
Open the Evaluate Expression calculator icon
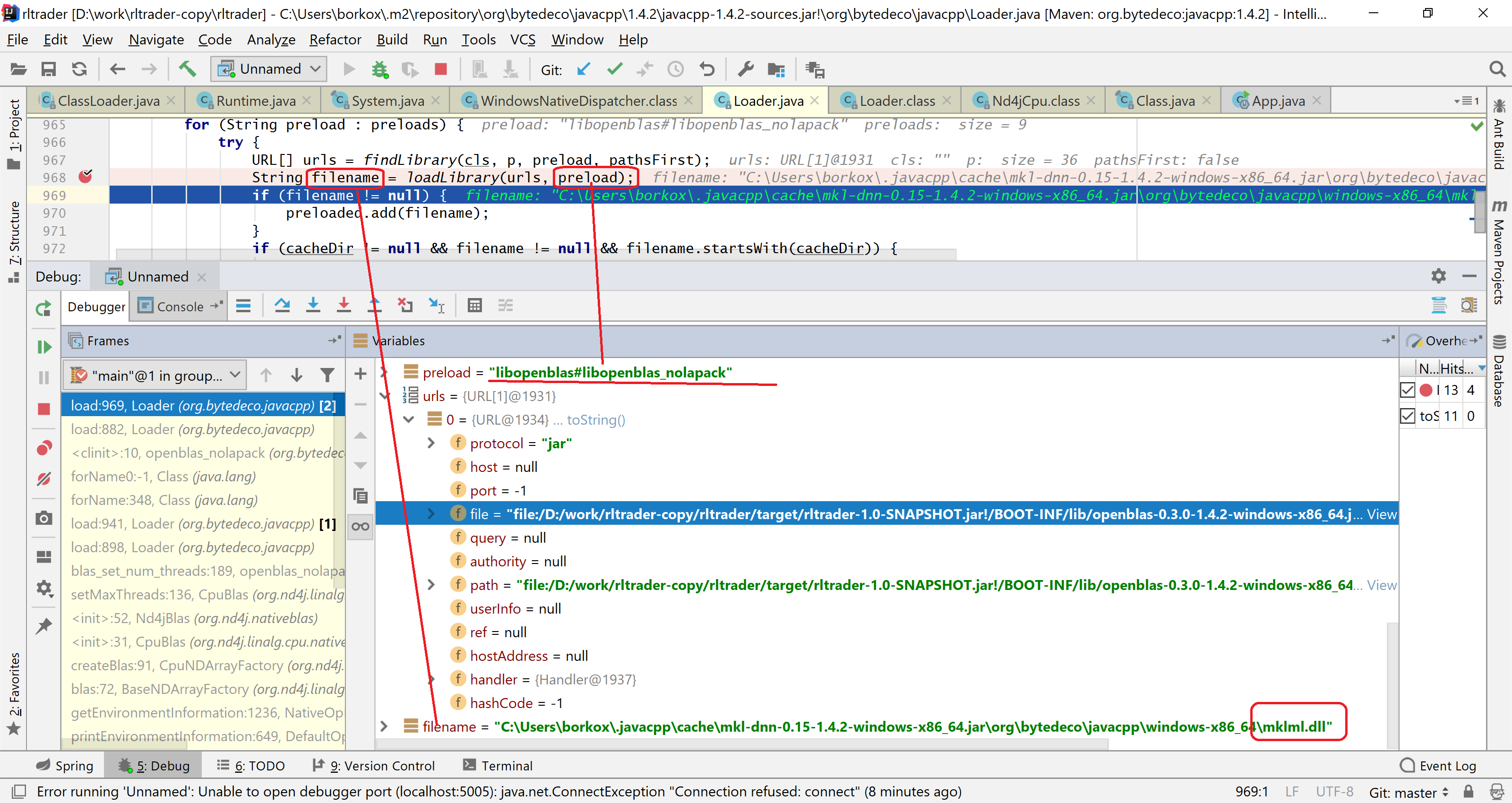474,305
